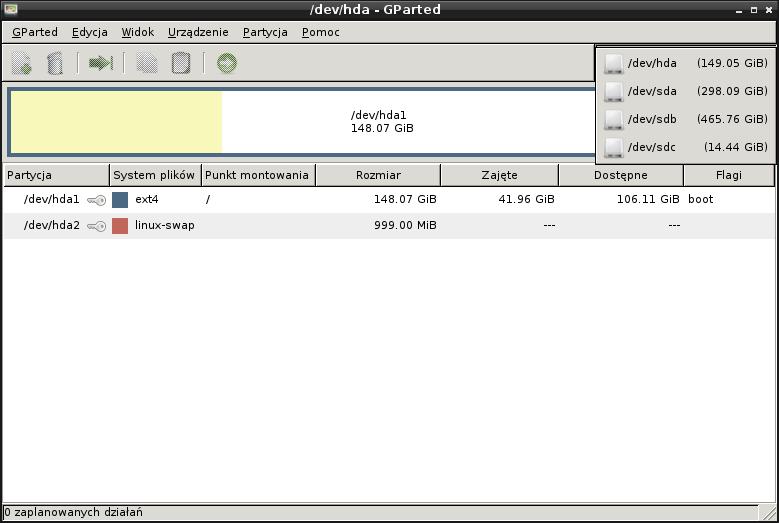The image size is (779, 523).
Task: Click the 999.00 MiB size cell
Action: click(x=405, y=225)
